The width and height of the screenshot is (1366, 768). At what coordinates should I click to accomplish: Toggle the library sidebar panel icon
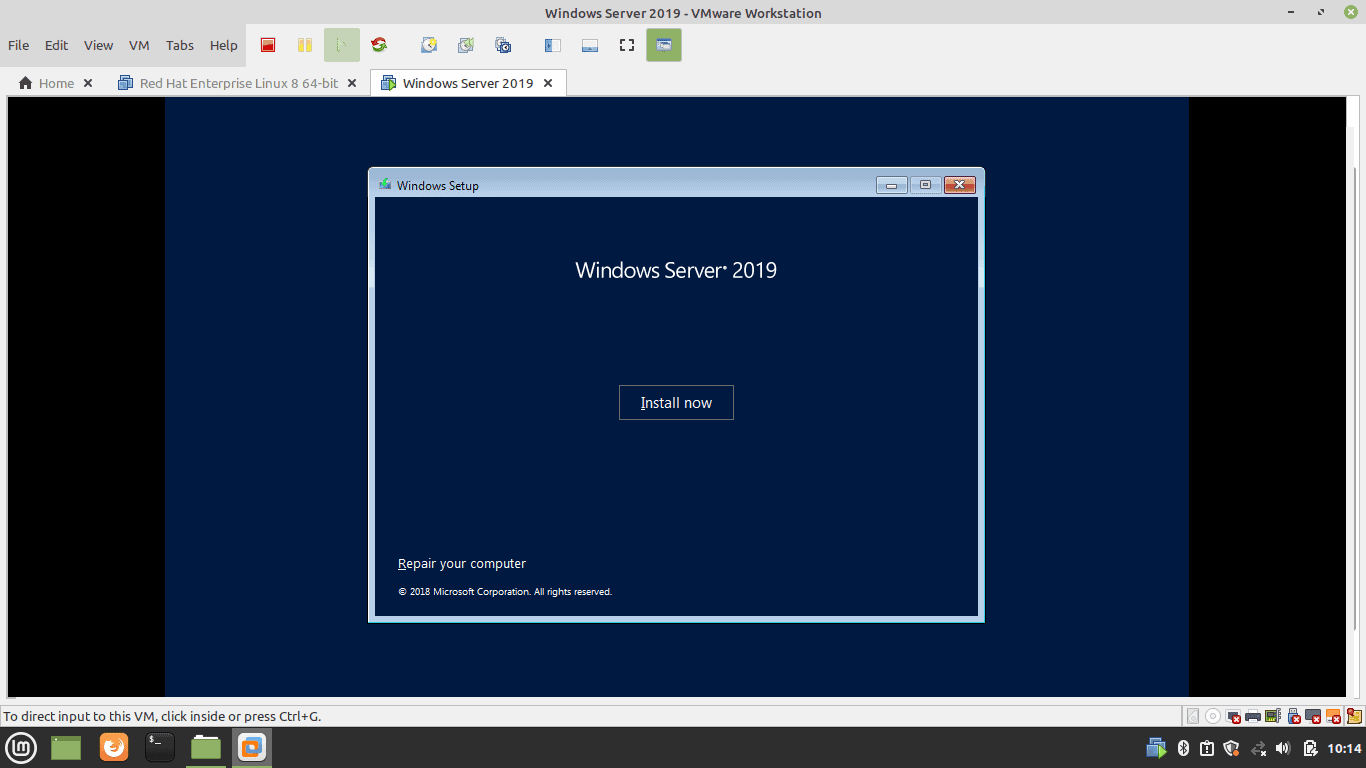pos(553,45)
